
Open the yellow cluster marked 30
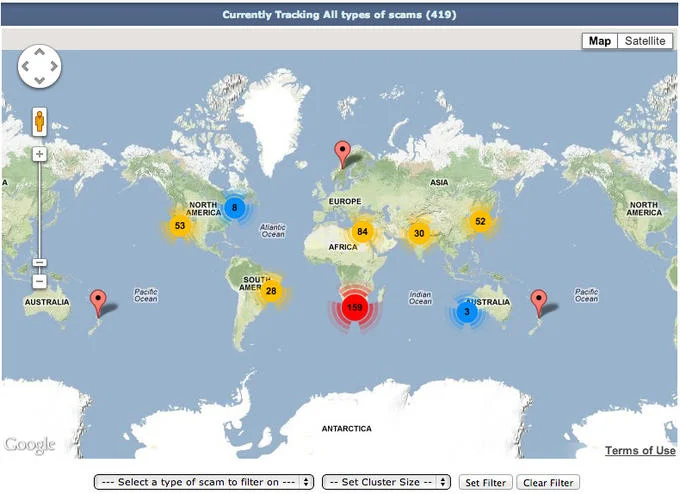[x=418, y=233]
